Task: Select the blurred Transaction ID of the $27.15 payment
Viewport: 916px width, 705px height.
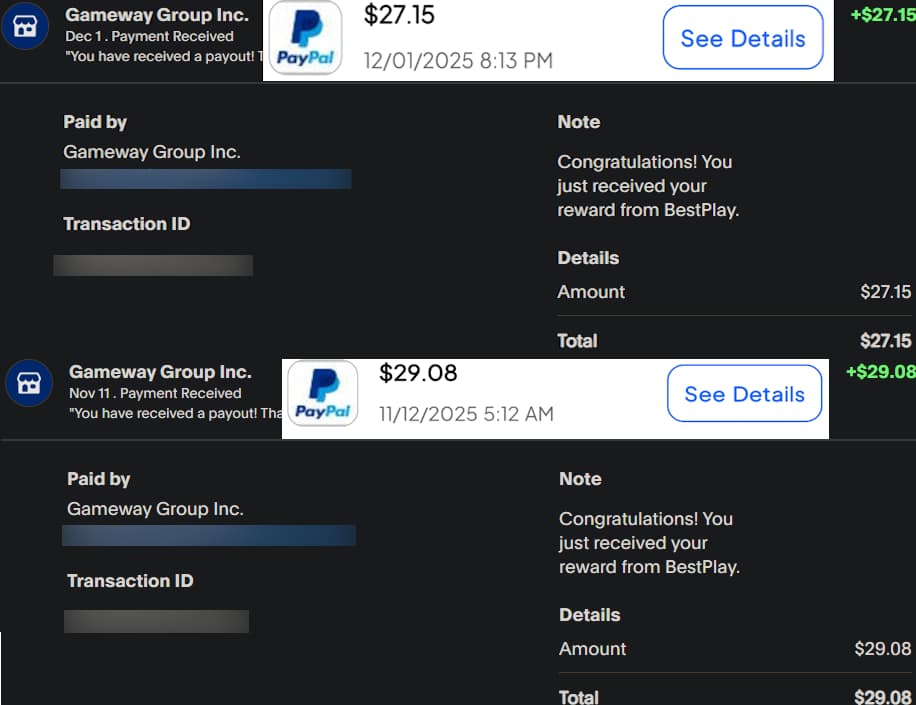Action: coord(153,266)
